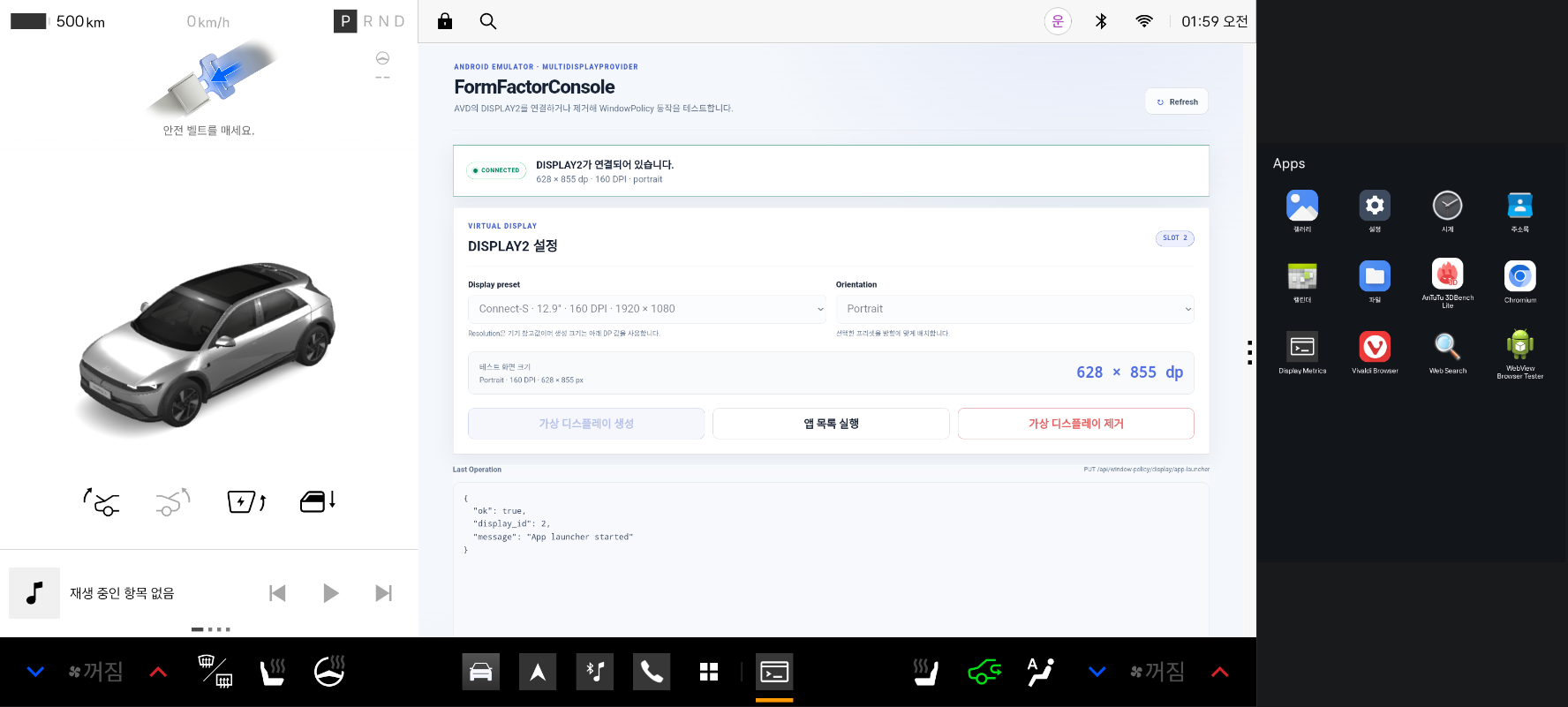This screenshot has height=707, width=1568.
Task: Launch AnTuTu 3DBench Lite
Action: [x=1447, y=275]
